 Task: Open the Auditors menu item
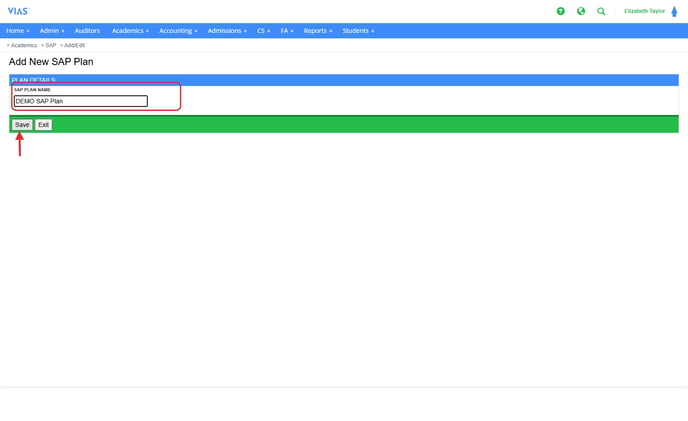[87, 31]
